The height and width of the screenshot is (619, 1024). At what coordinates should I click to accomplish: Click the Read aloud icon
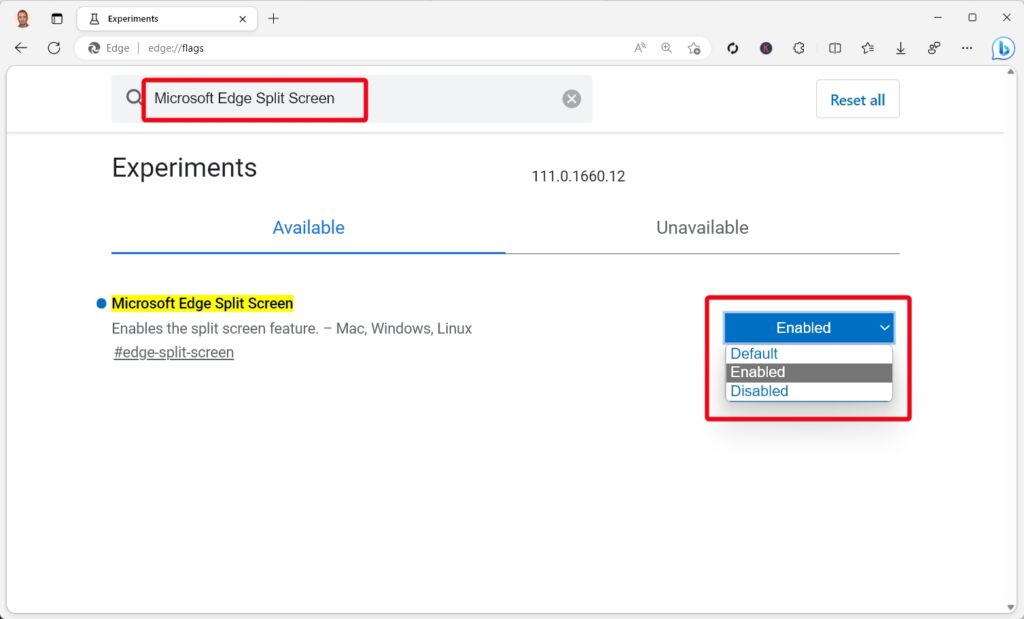coord(640,48)
